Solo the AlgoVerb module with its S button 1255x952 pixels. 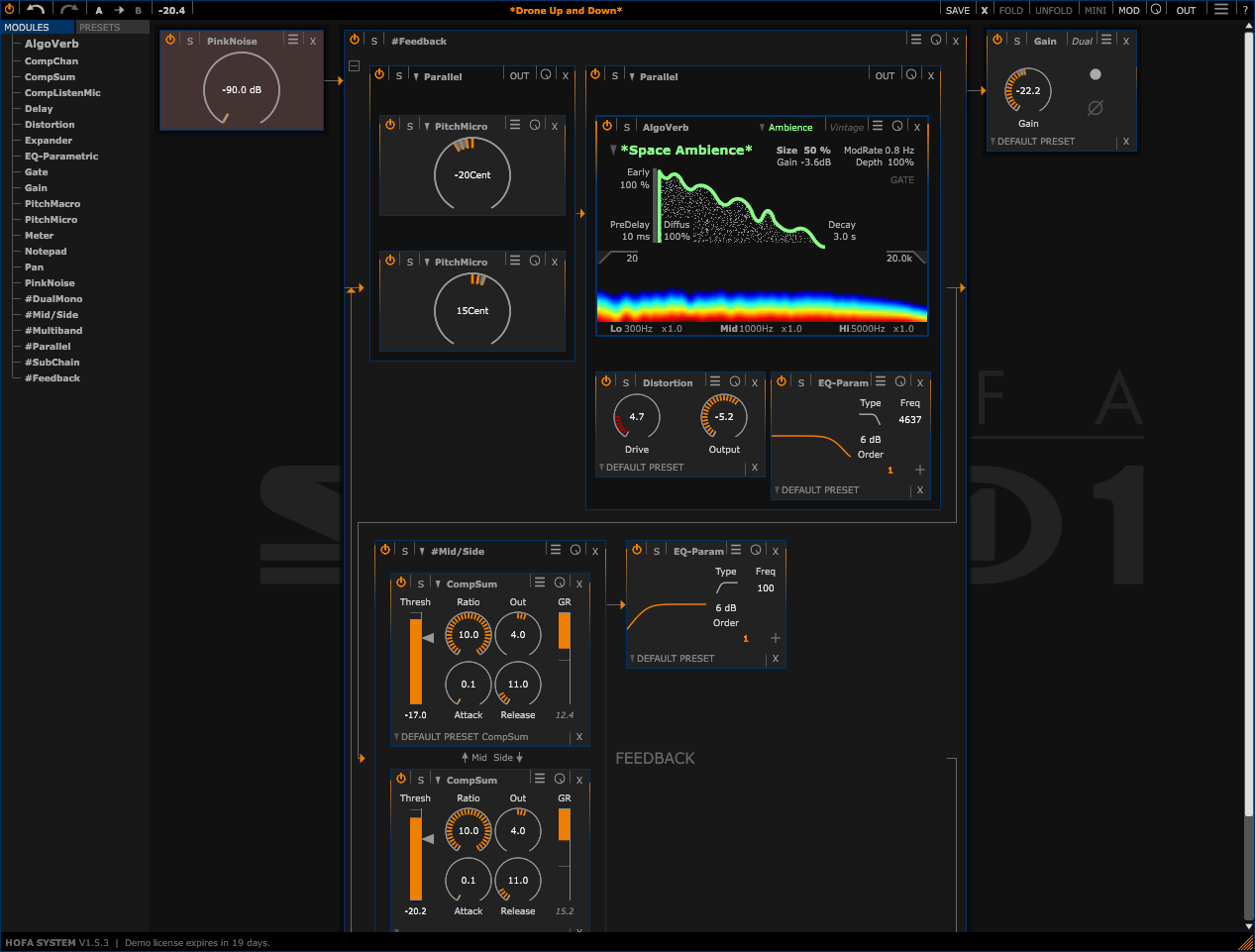tap(626, 127)
